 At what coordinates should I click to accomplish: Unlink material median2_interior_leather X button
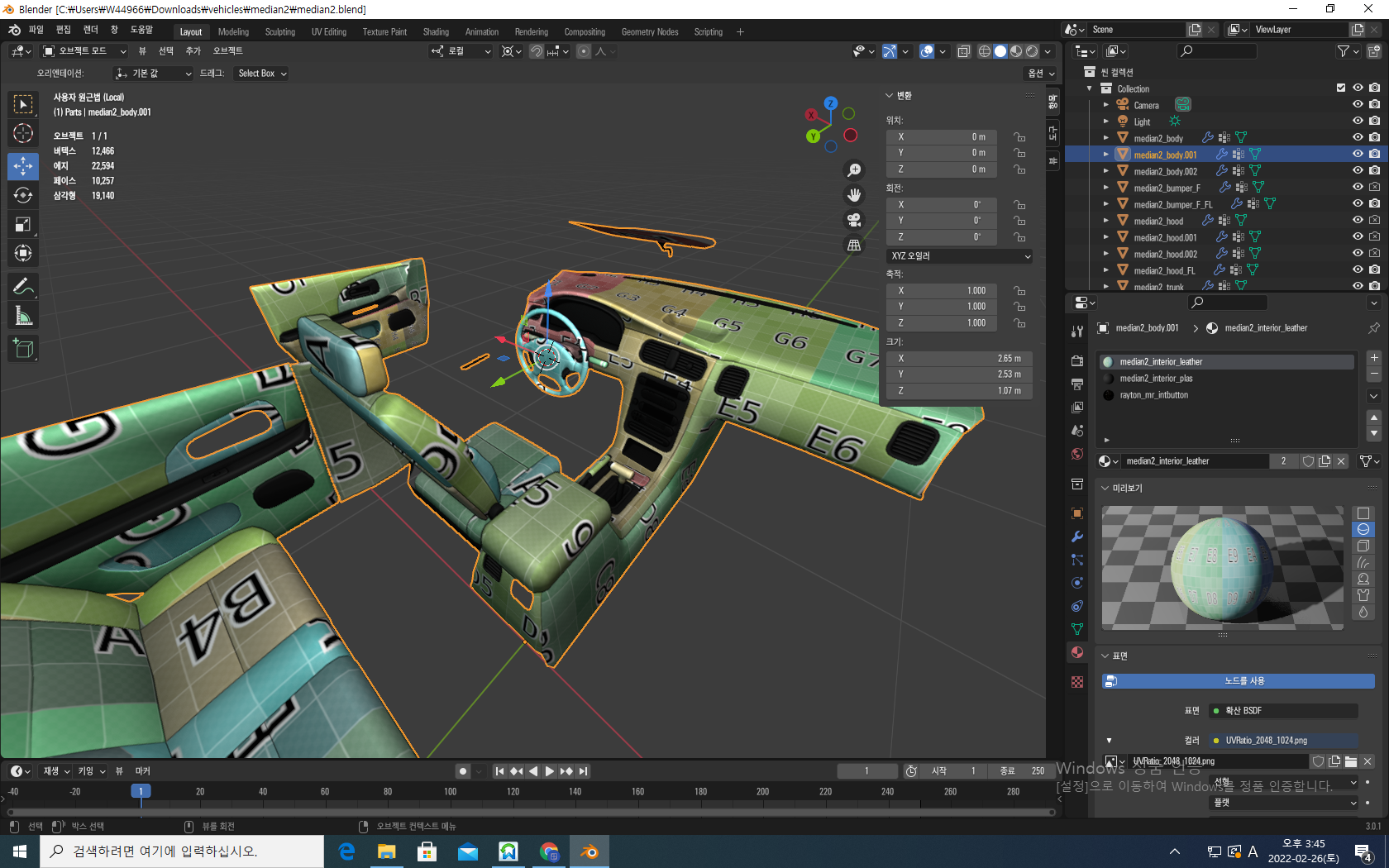coord(1341,461)
